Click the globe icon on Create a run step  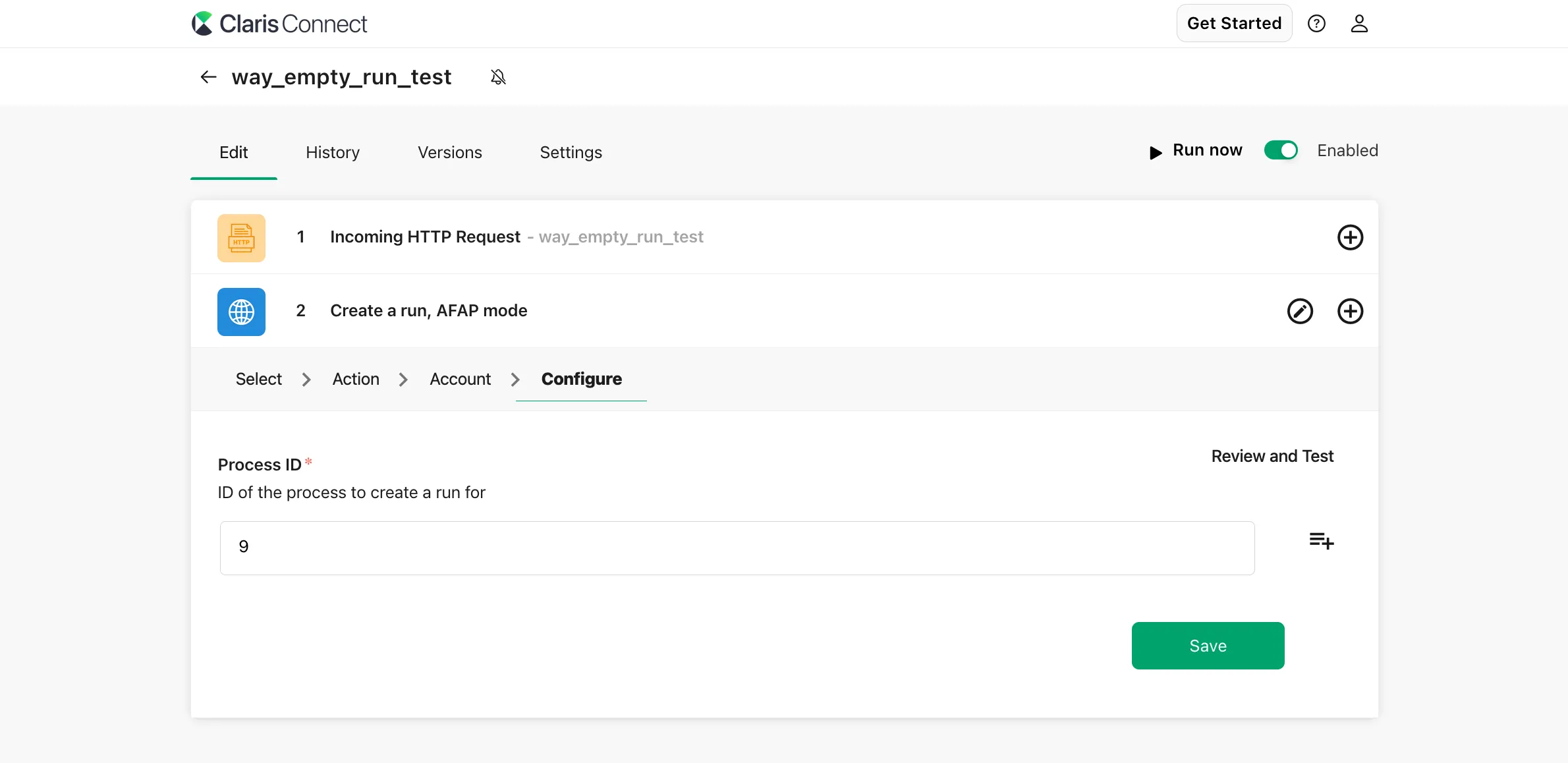coord(241,311)
